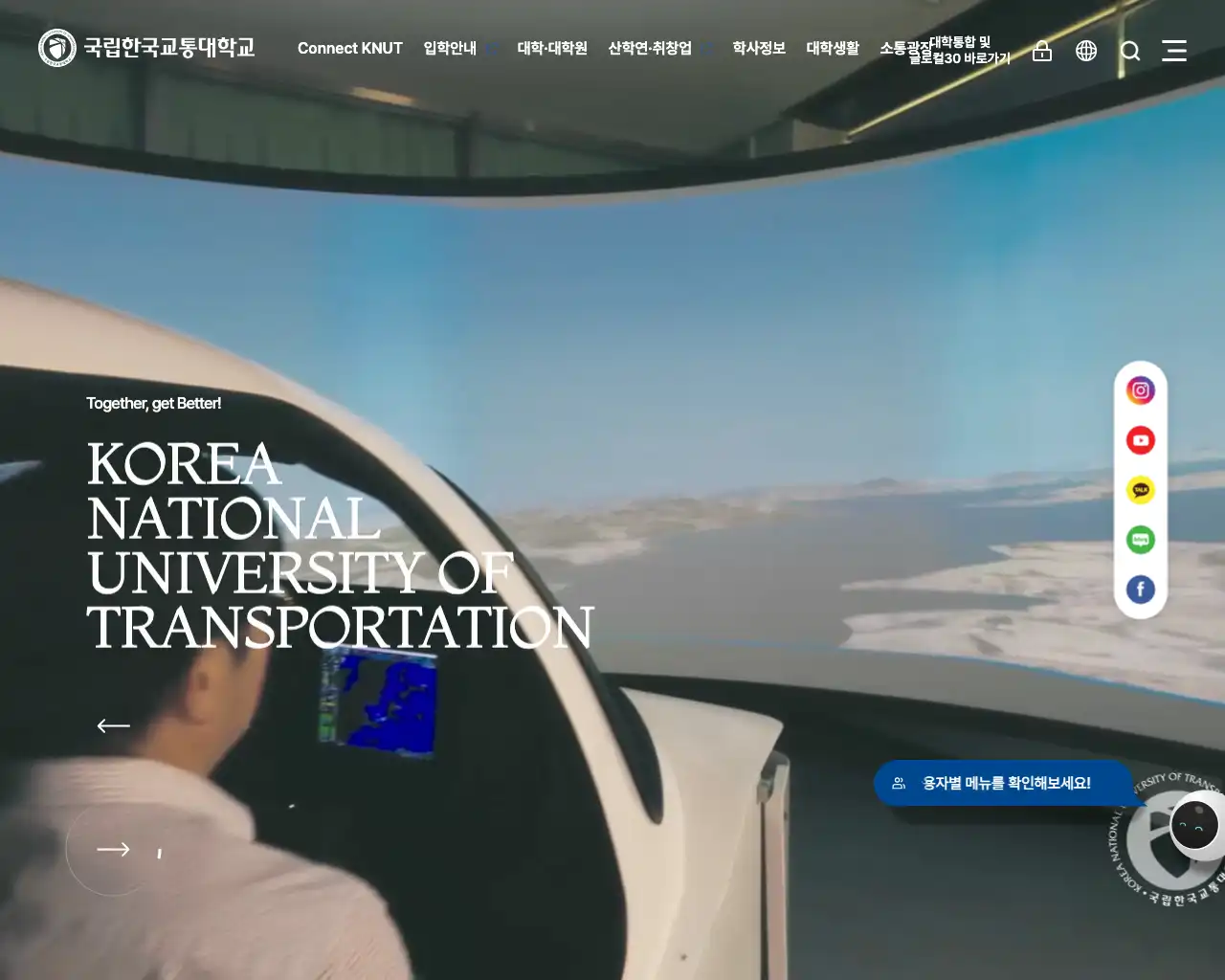Select the Connect KNUT menu item
This screenshot has width=1225, height=980.
click(x=350, y=48)
